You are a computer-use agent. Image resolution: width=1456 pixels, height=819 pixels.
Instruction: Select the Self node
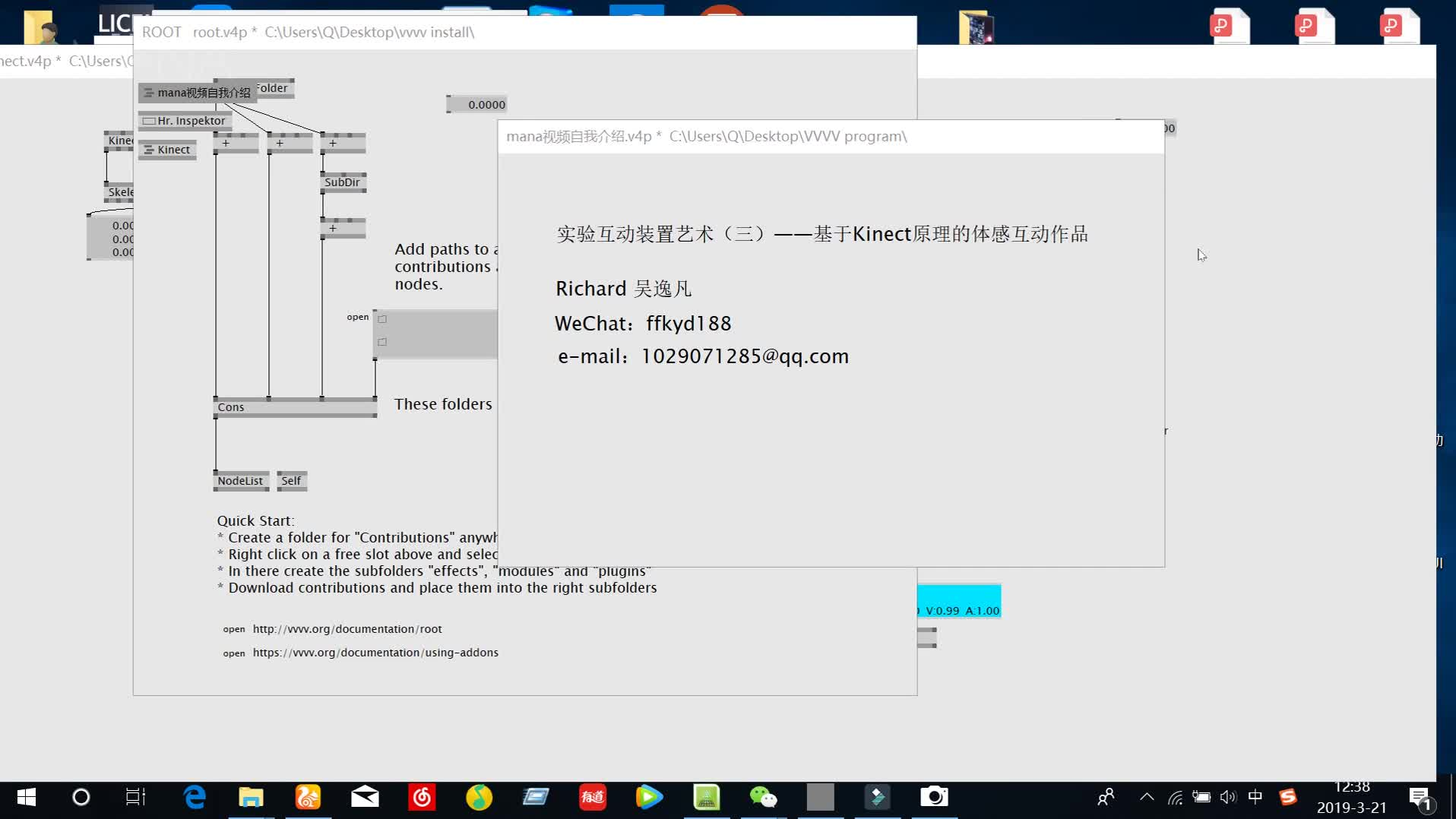click(x=292, y=481)
